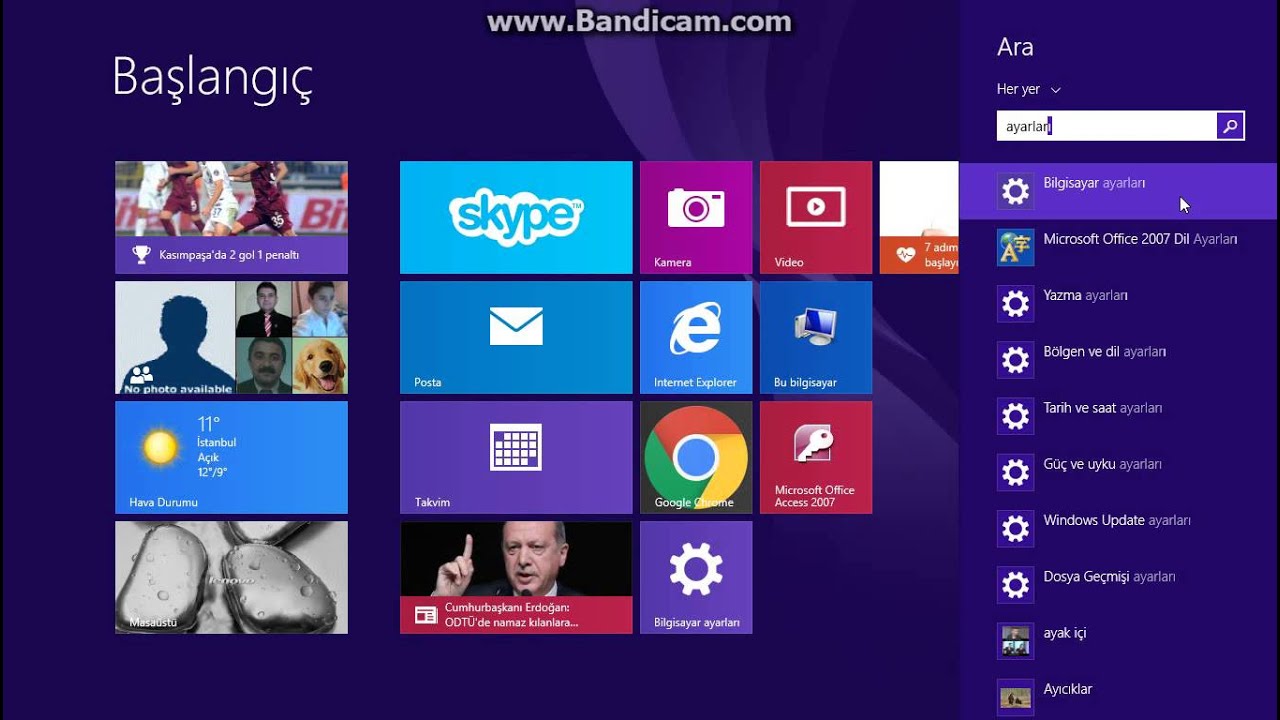Select Tarih ve saat ayarları result
The image size is (1280, 720).
click(1119, 416)
